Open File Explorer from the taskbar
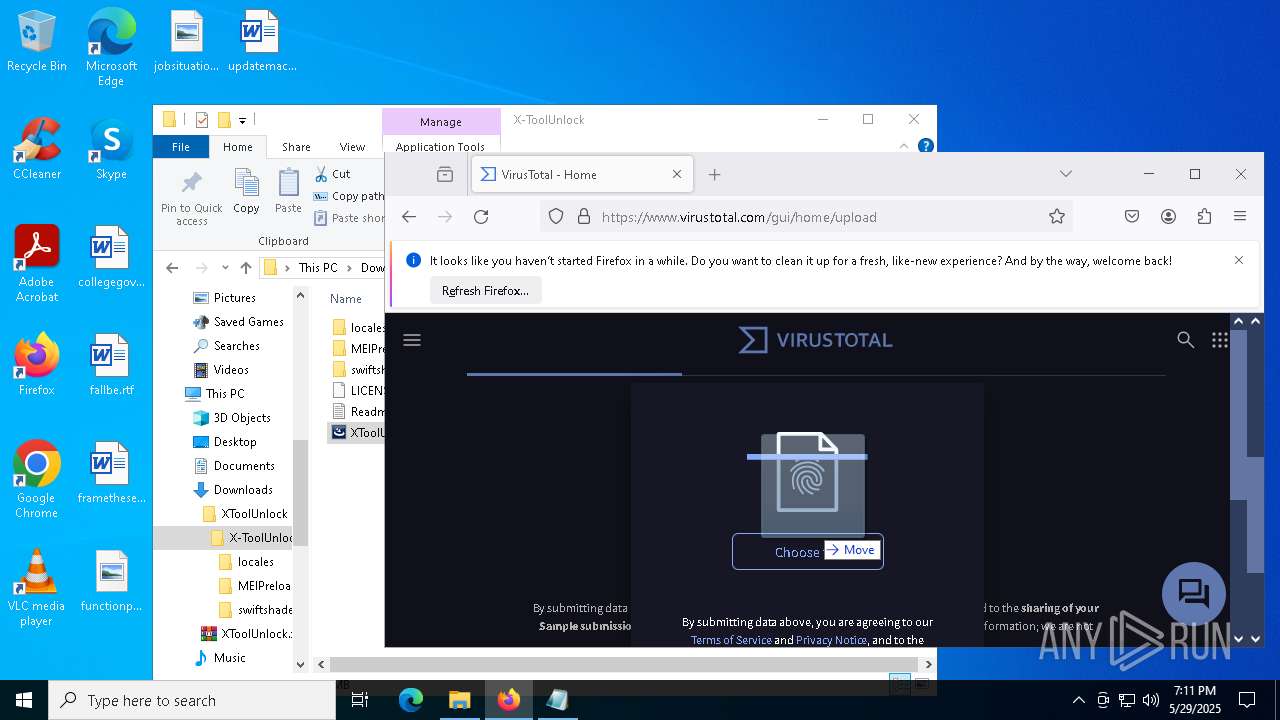The height and width of the screenshot is (720, 1280). [x=459, y=700]
